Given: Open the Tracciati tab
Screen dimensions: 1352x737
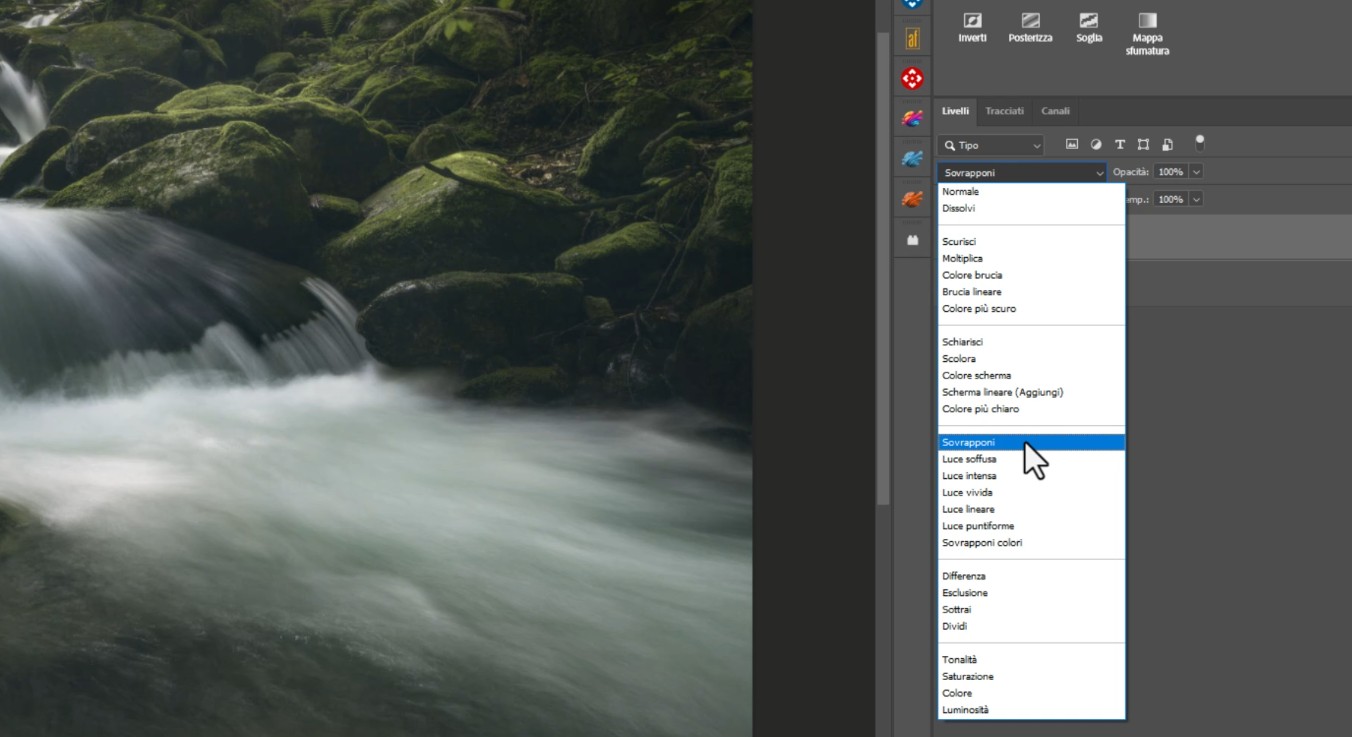Looking at the screenshot, I should pos(1004,111).
